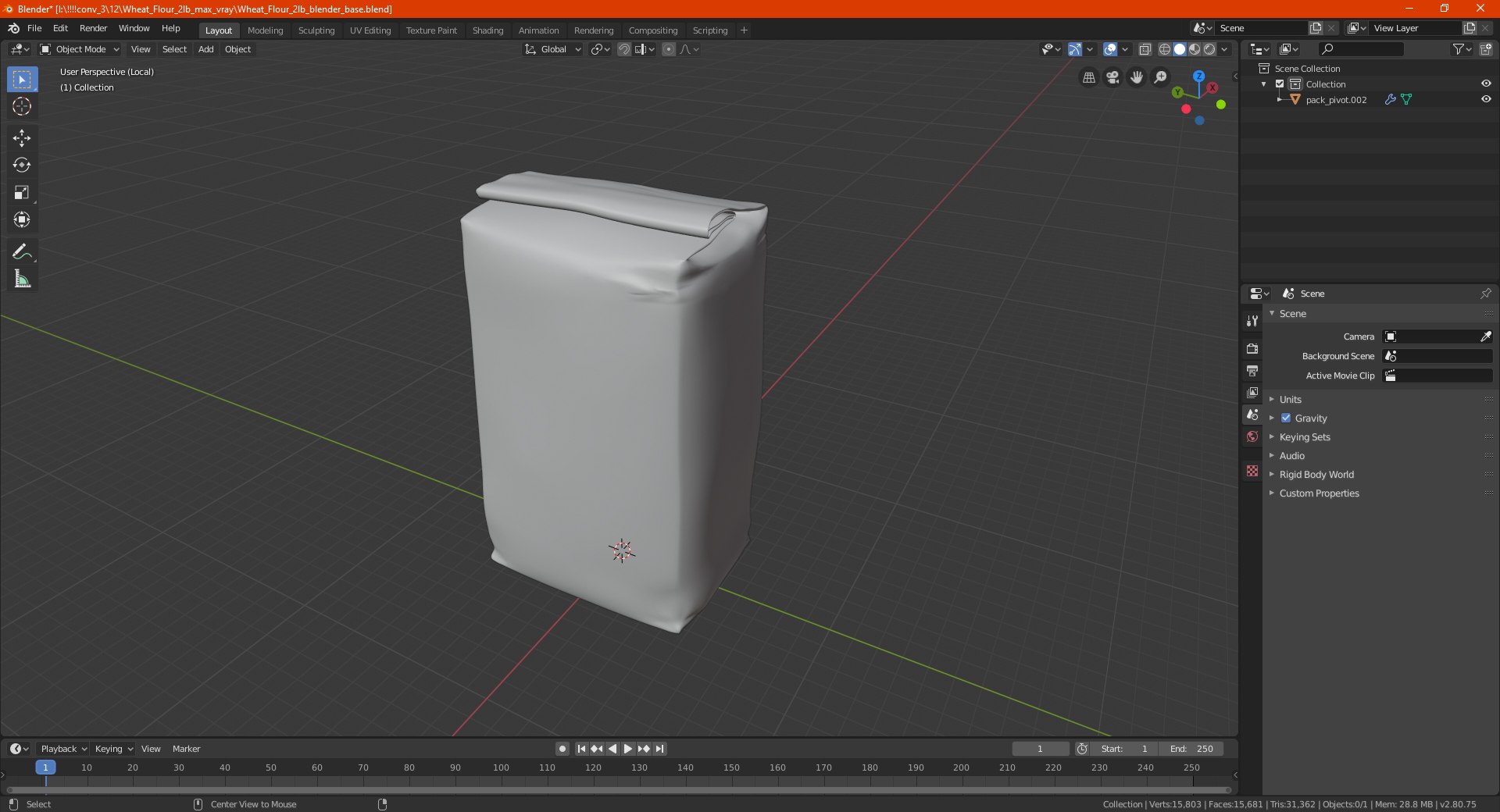This screenshot has height=812, width=1500.
Task: Hide the Collection with its eye icon
Action: point(1486,84)
